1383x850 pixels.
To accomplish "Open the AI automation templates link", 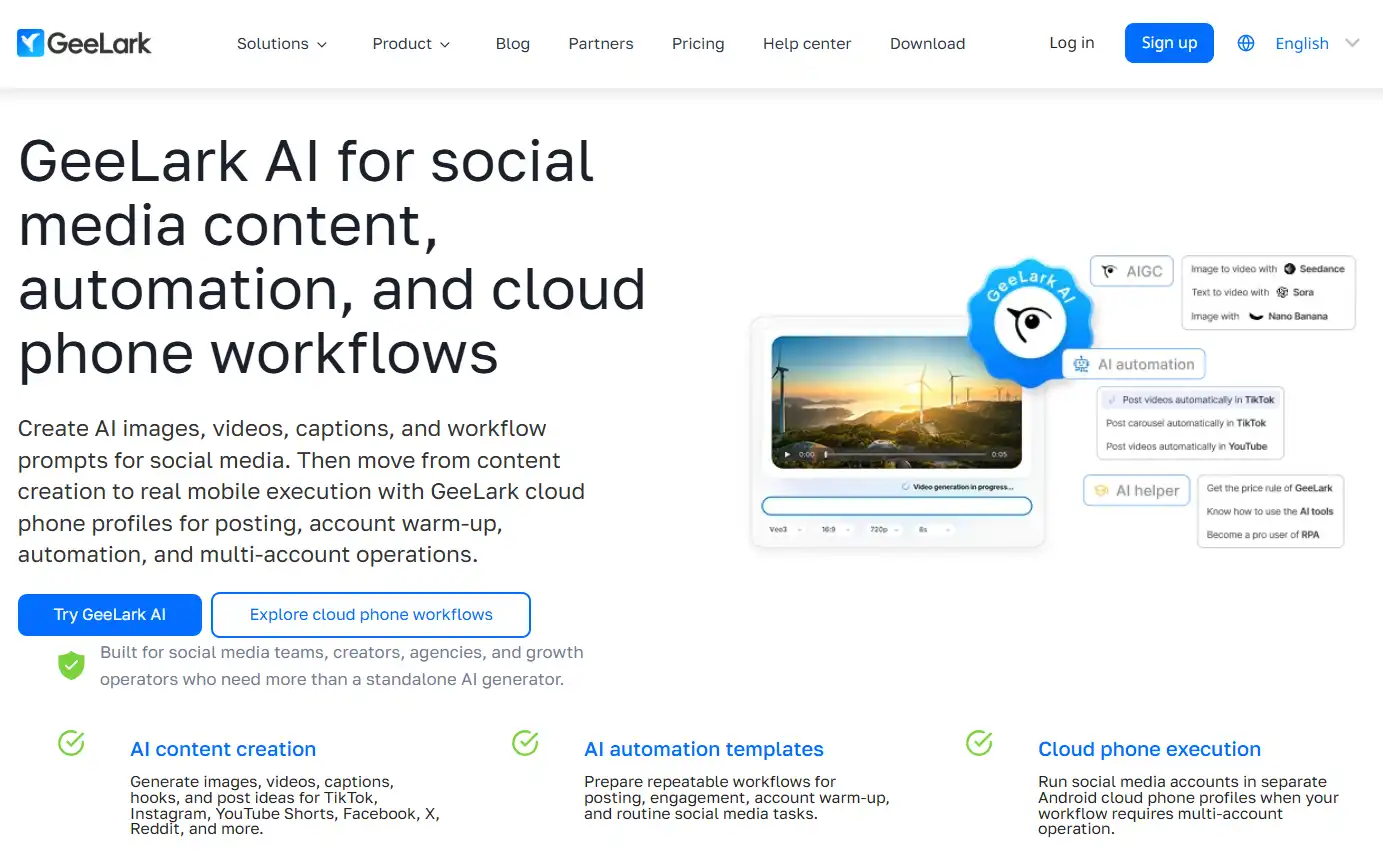I will (x=704, y=749).
